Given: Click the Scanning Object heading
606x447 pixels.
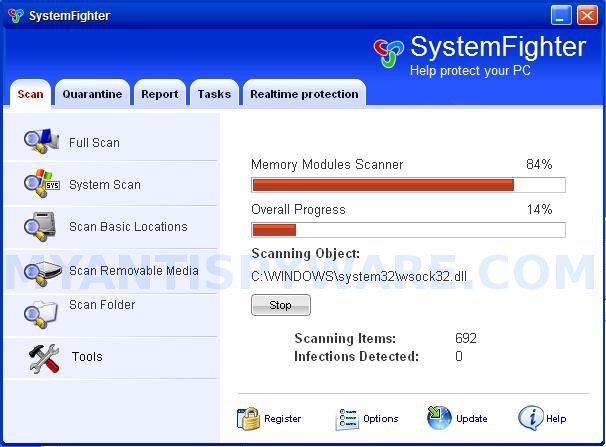Looking at the screenshot, I should point(306,253).
